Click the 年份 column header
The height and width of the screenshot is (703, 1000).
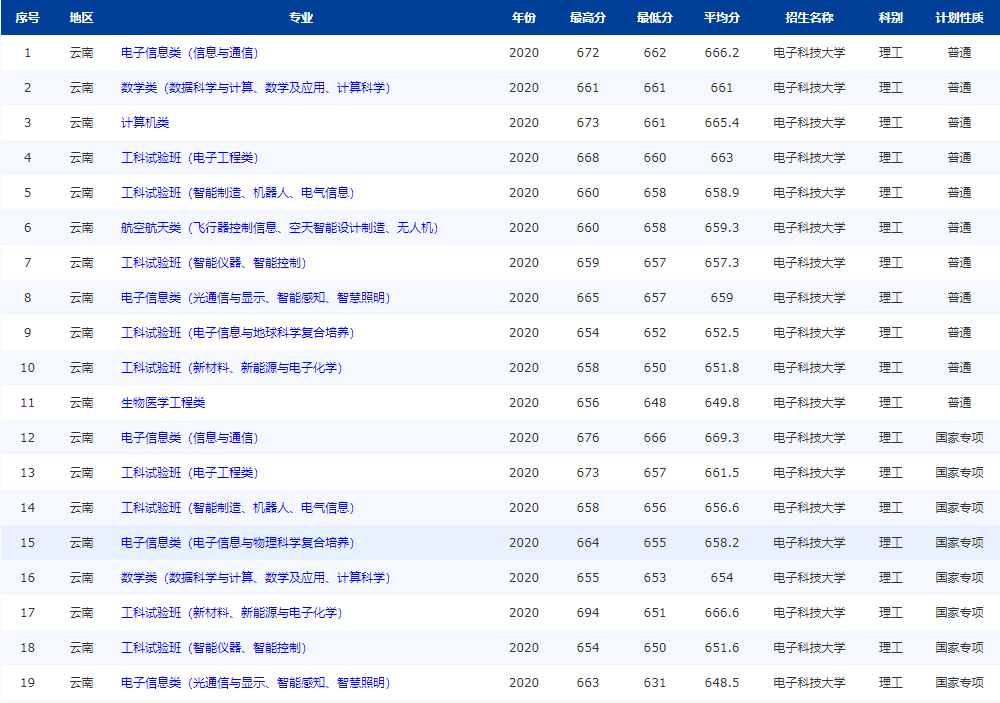pyautogui.click(x=524, y=18)
